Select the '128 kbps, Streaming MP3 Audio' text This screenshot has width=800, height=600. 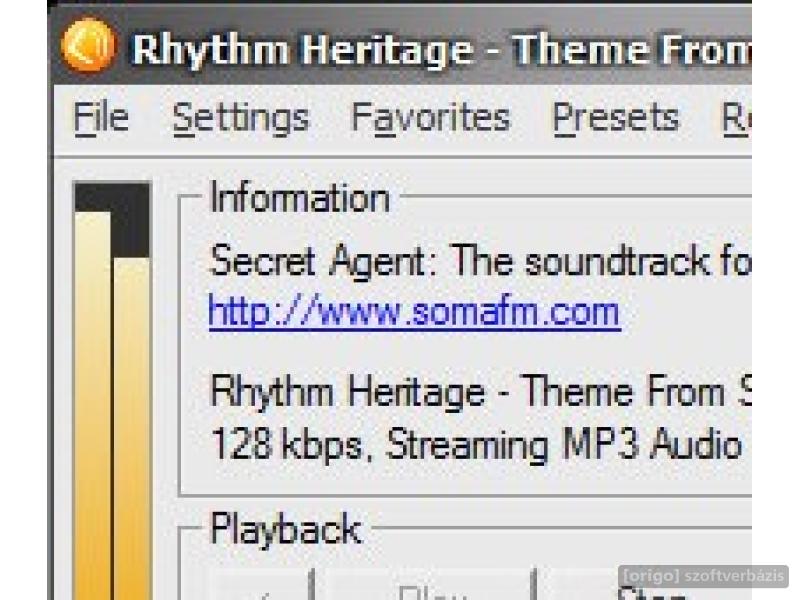(476, 444)
